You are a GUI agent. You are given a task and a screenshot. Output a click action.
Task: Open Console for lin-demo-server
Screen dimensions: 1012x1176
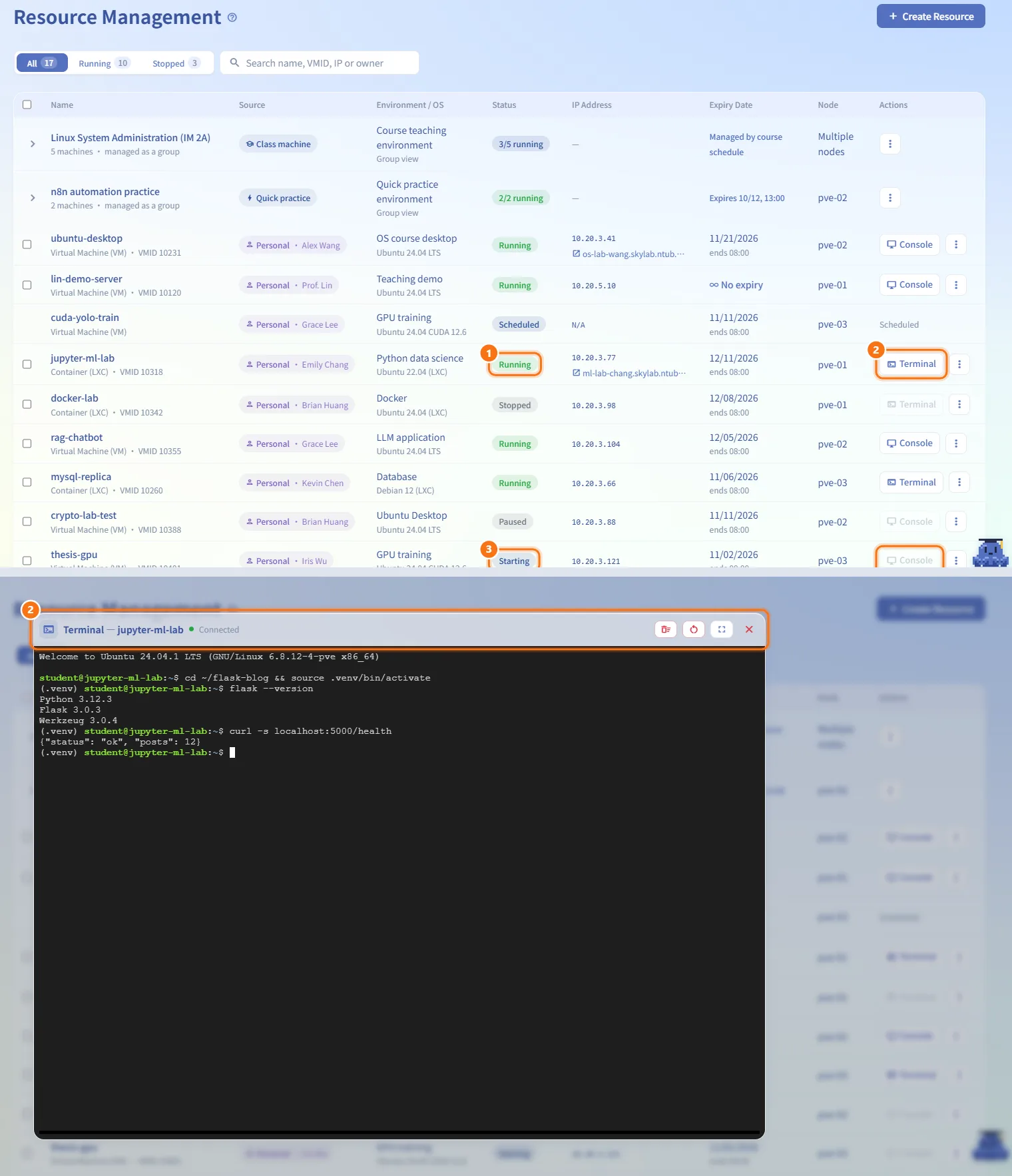(909, 285)
